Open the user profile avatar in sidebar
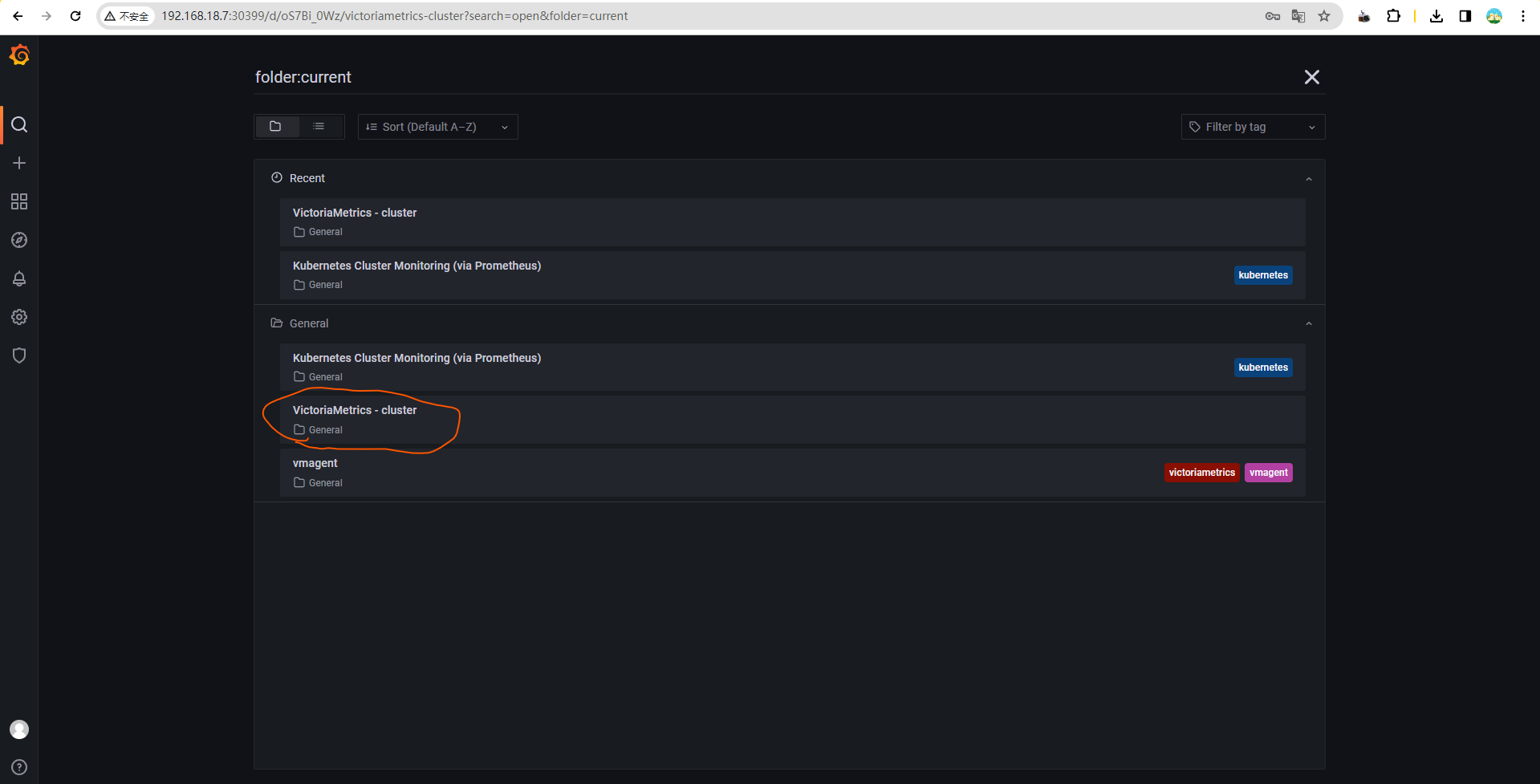 pyautogui.click(x=19, y=729)
